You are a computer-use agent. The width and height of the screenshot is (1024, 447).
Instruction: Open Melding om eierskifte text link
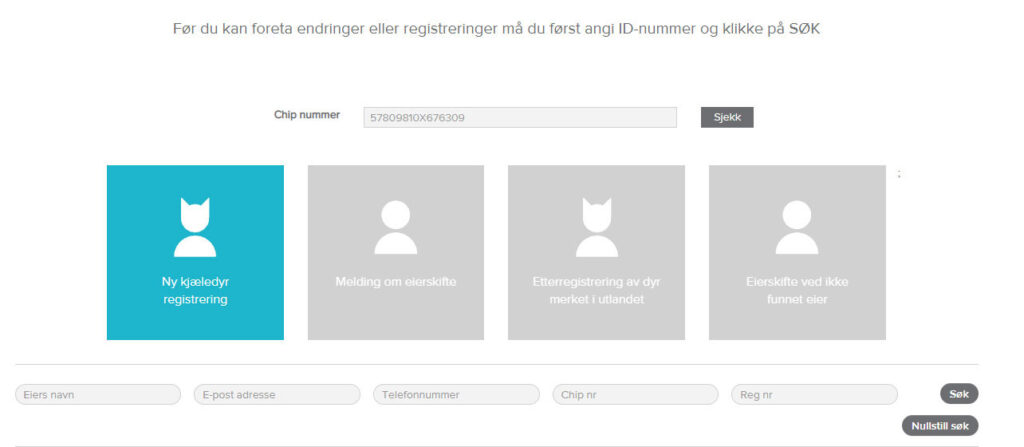pyautogui.click(x=396, y=282)
